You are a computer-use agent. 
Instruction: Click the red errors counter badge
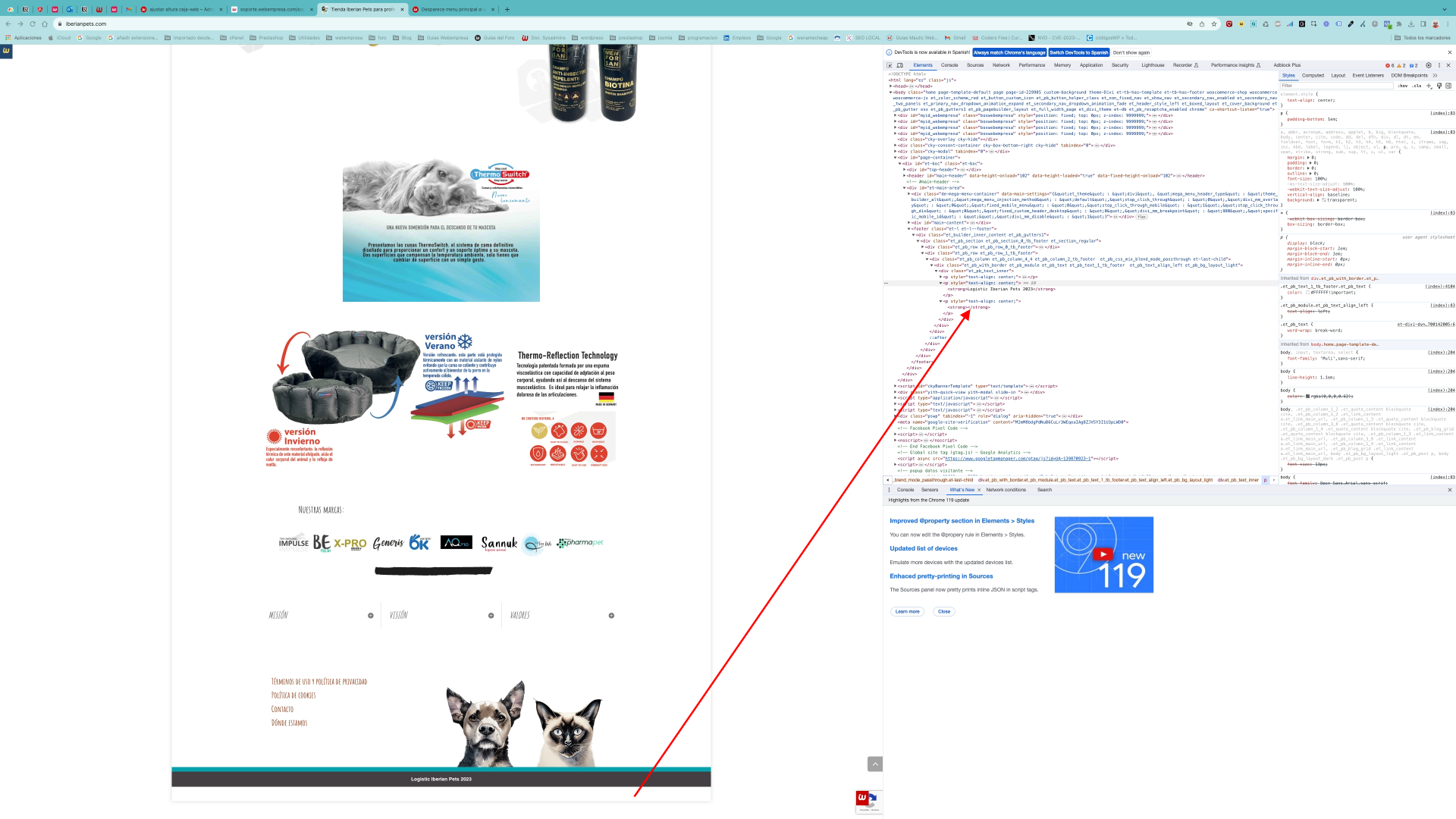(x=1390, y=65)
